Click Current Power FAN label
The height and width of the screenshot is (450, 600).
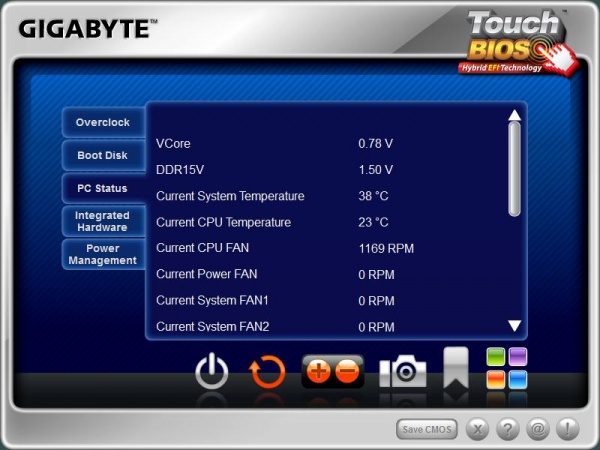click(207, 274)
